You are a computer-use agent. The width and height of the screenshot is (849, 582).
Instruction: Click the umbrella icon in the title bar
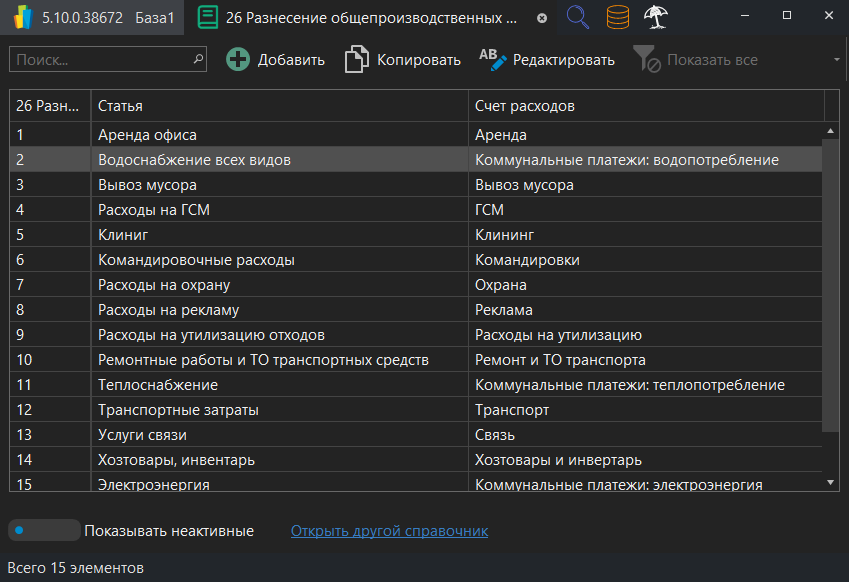pos(656,16)
